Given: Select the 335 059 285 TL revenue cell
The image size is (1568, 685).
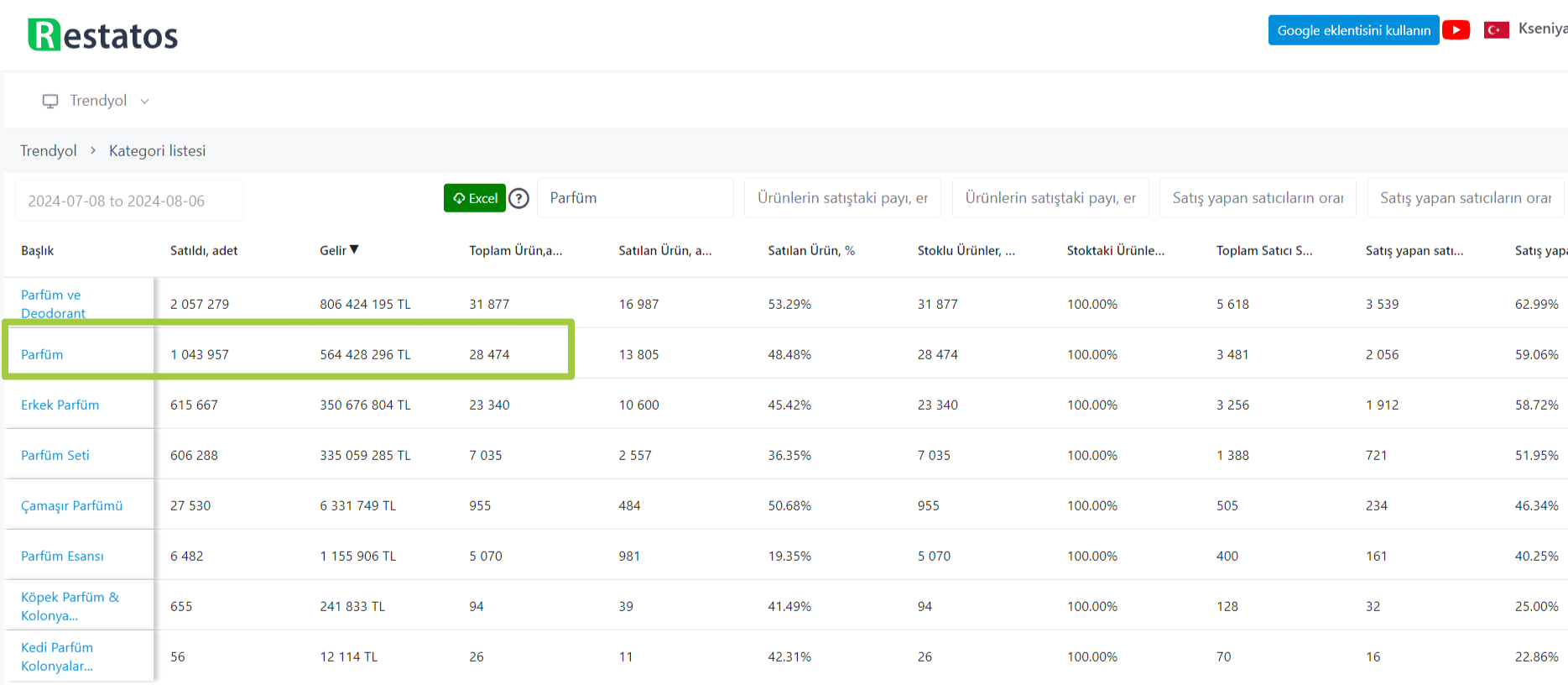Looking at the screenshot, I should tap(365, 455).
